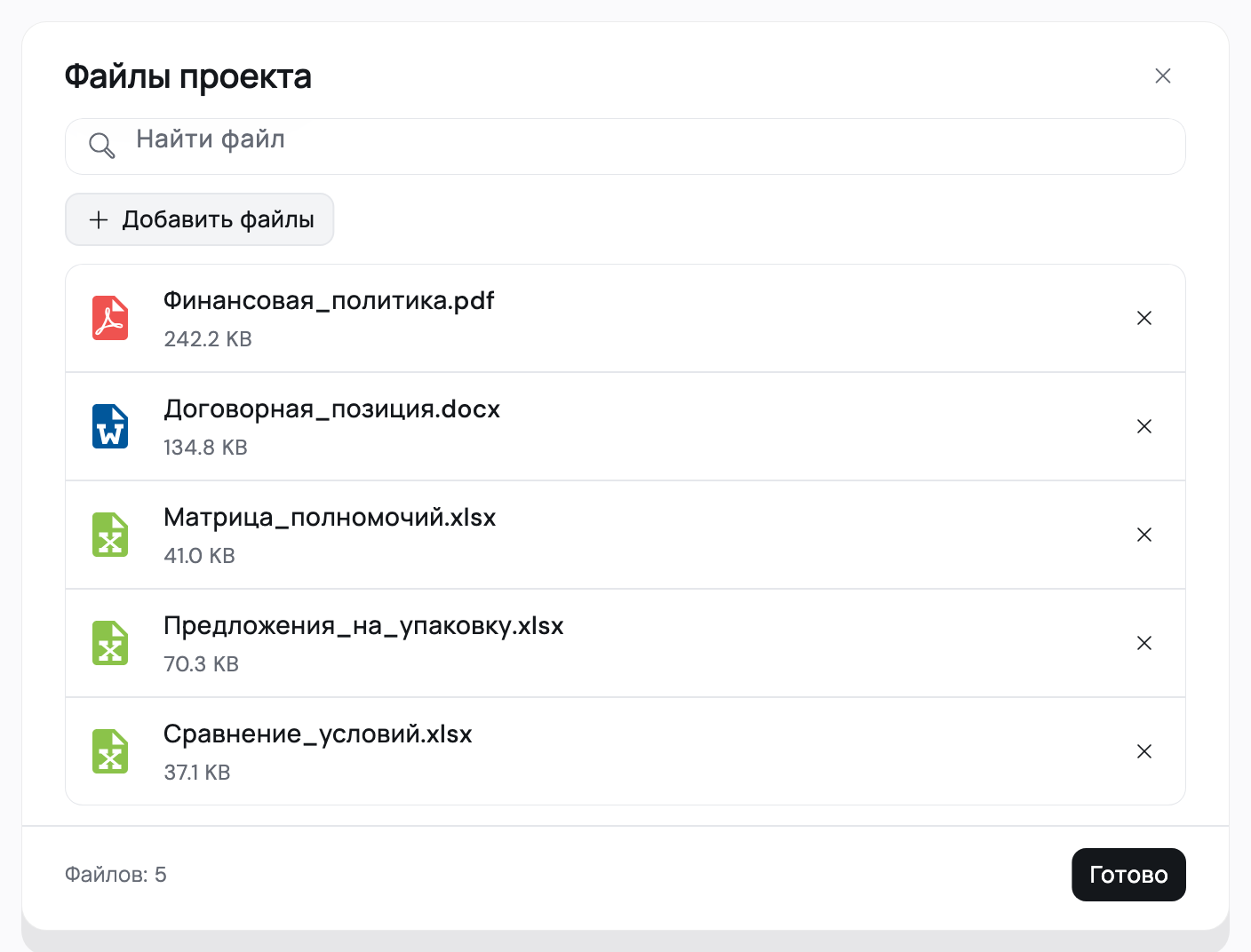Click the 242.2 KB size label
Screen dimensions: 1251x952
208,339
